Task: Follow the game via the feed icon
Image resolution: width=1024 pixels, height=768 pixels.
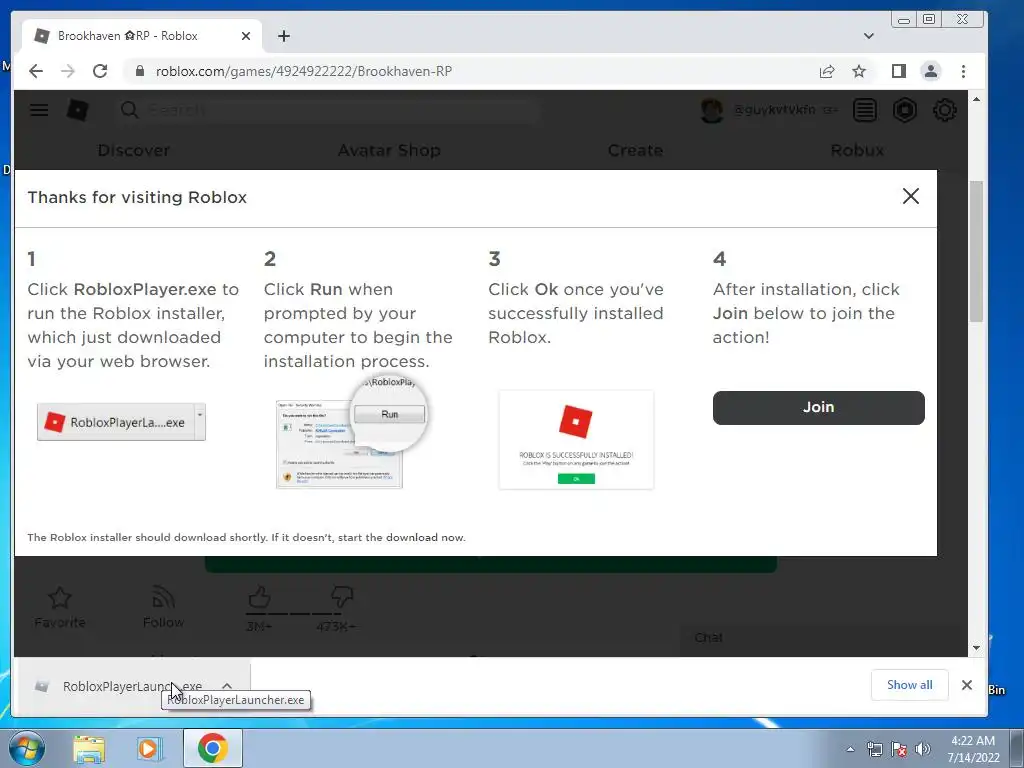Action: point(163,598)
